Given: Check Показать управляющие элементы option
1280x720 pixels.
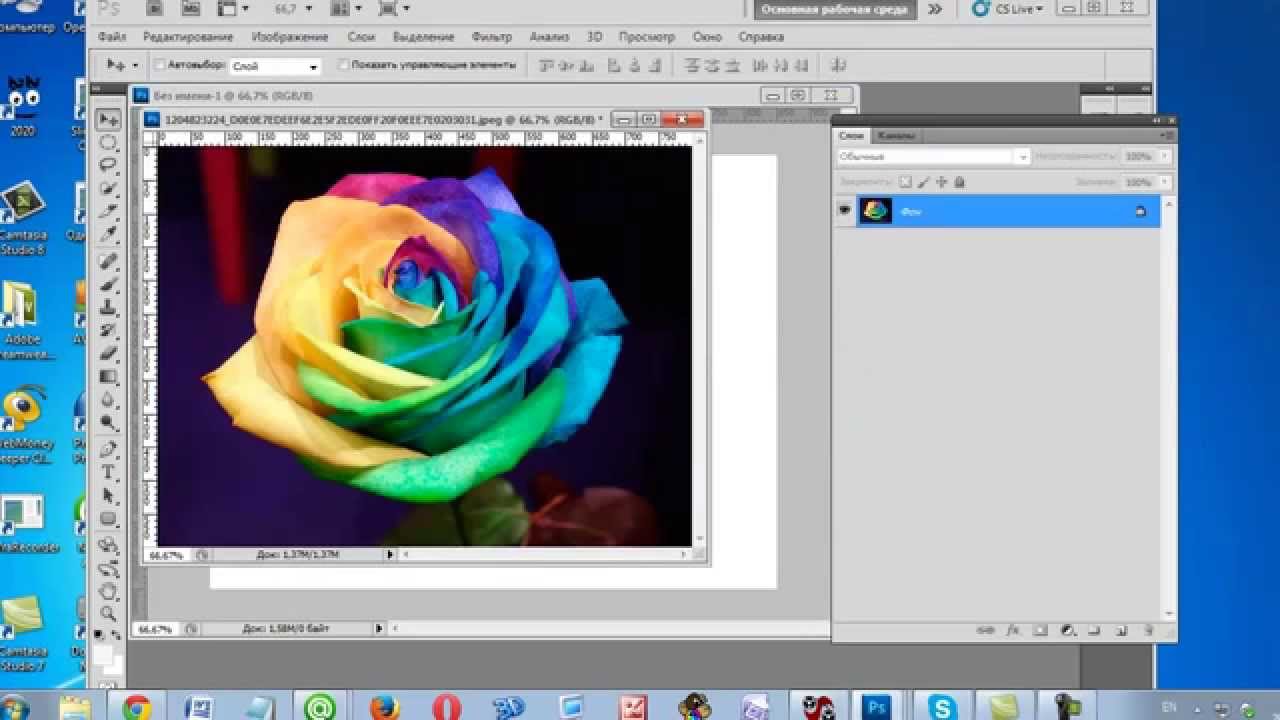Looking at the screenshot, I should click(343, 65).
